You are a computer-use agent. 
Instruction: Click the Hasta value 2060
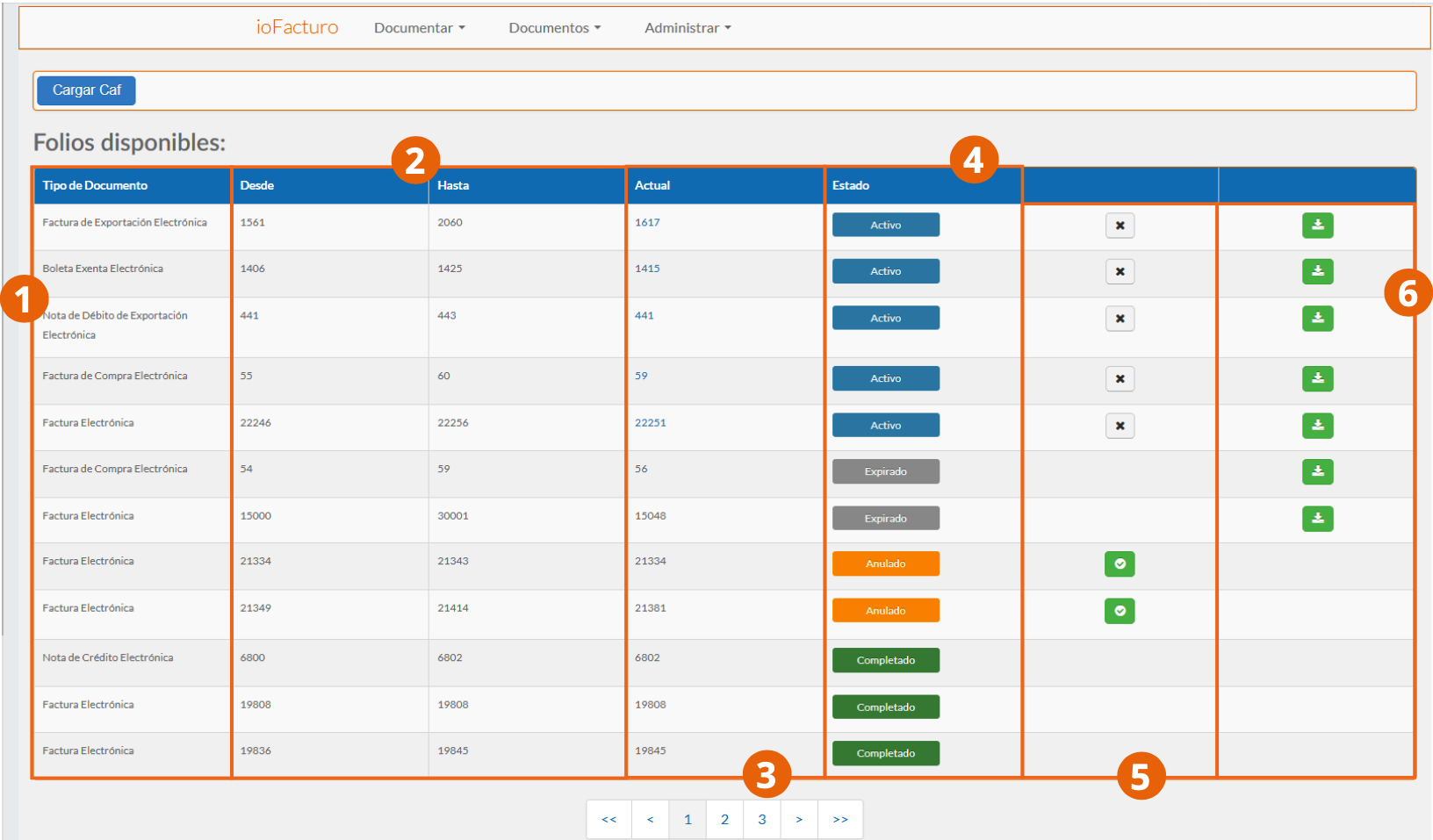pyautogui.click(x=450, y=223)
